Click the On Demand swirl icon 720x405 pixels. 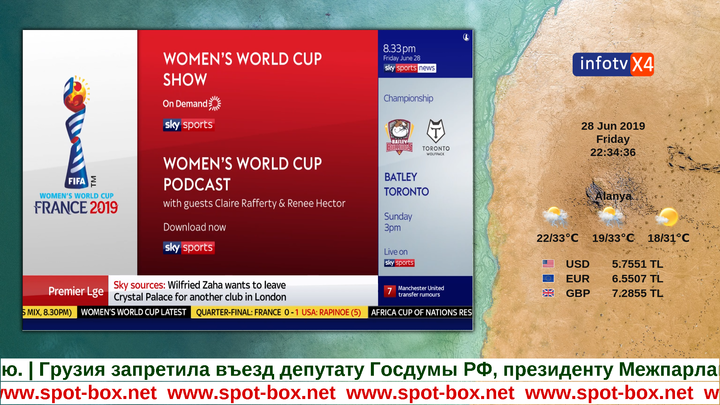tap(214, 103)
